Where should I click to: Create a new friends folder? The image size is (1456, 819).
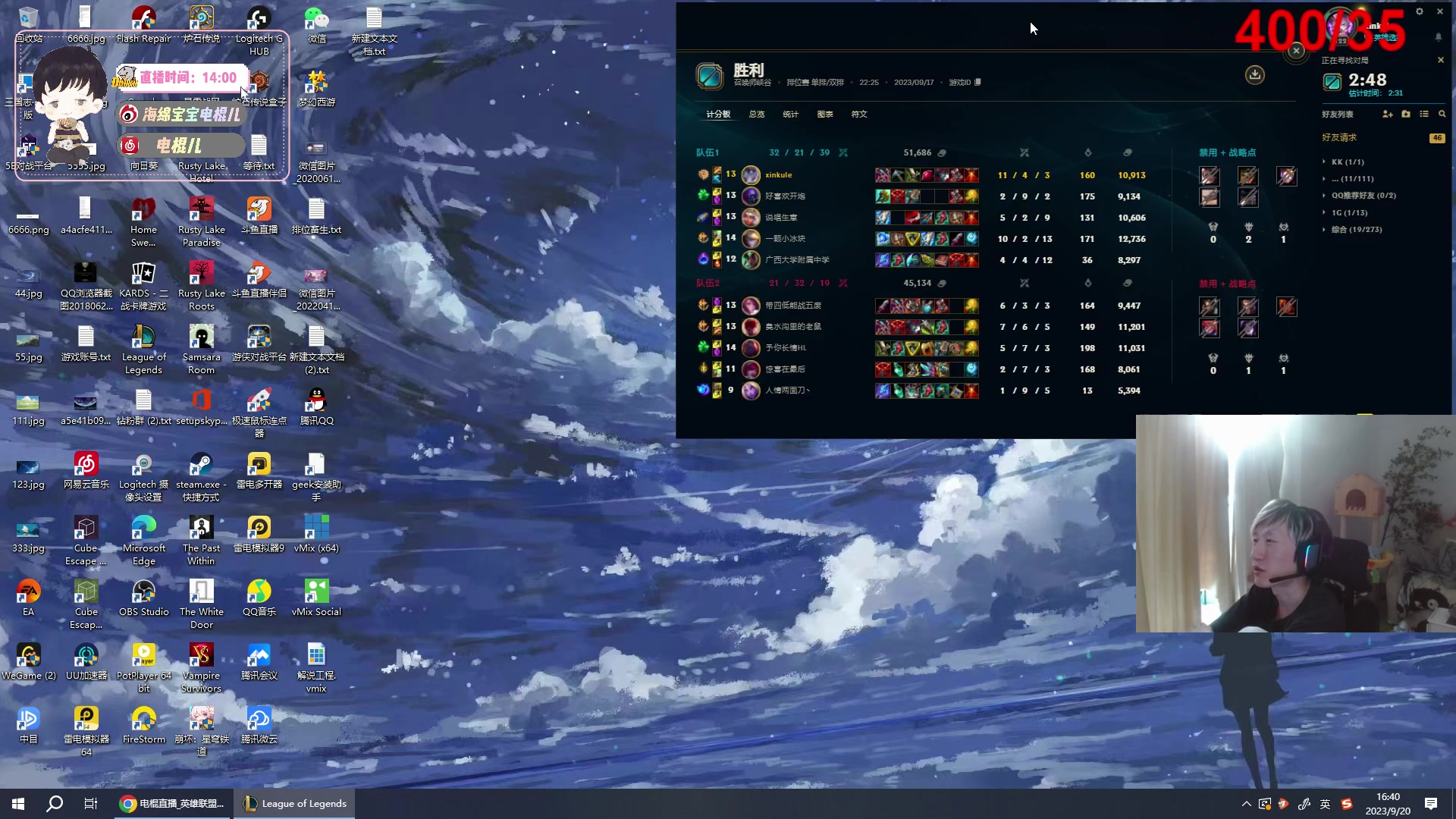click(x=1406, y=114)
